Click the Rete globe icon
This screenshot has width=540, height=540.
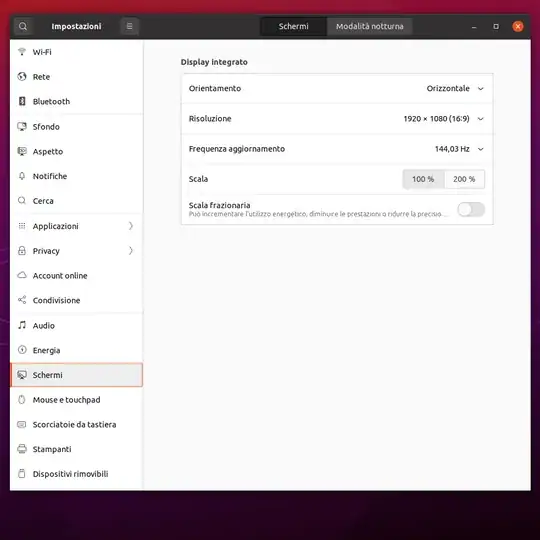click(22, 76)
